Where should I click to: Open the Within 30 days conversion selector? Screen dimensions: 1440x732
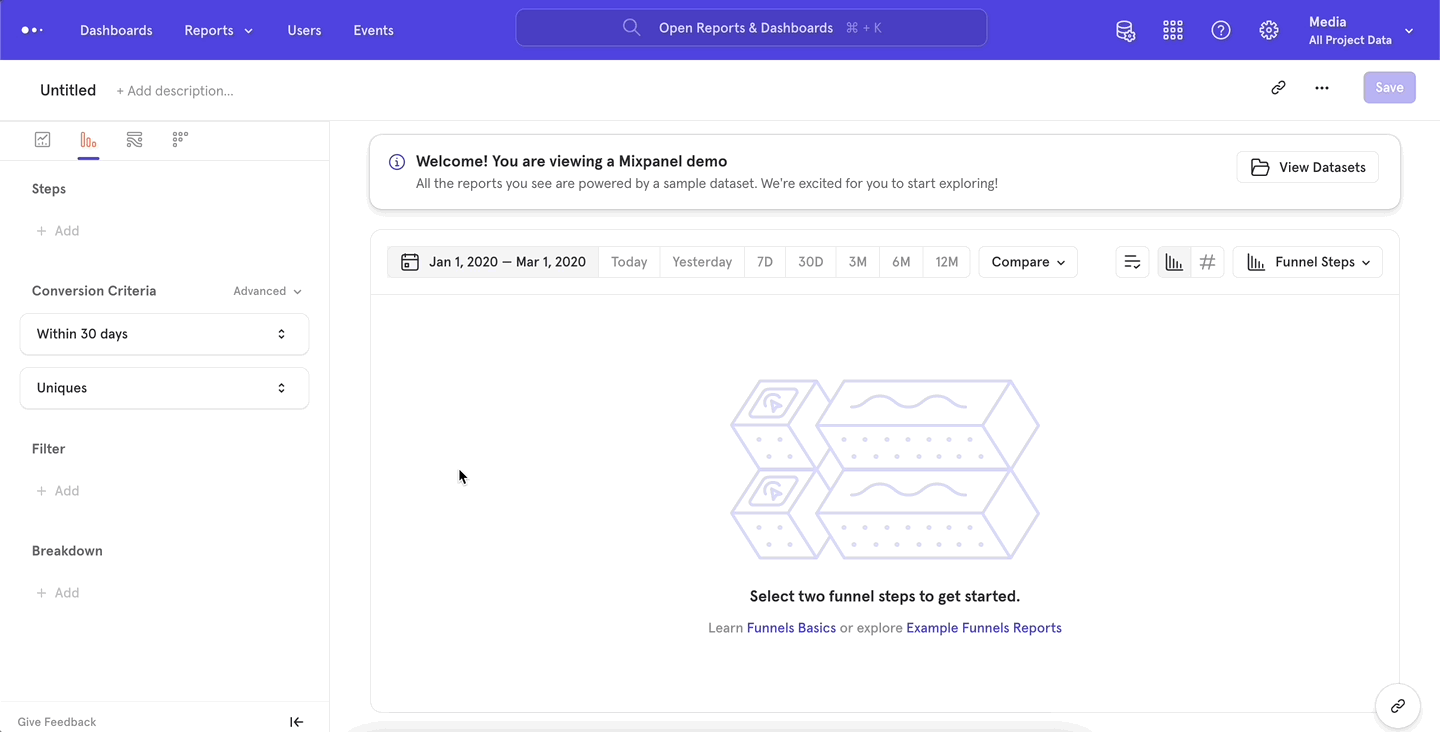pos(163,333)
